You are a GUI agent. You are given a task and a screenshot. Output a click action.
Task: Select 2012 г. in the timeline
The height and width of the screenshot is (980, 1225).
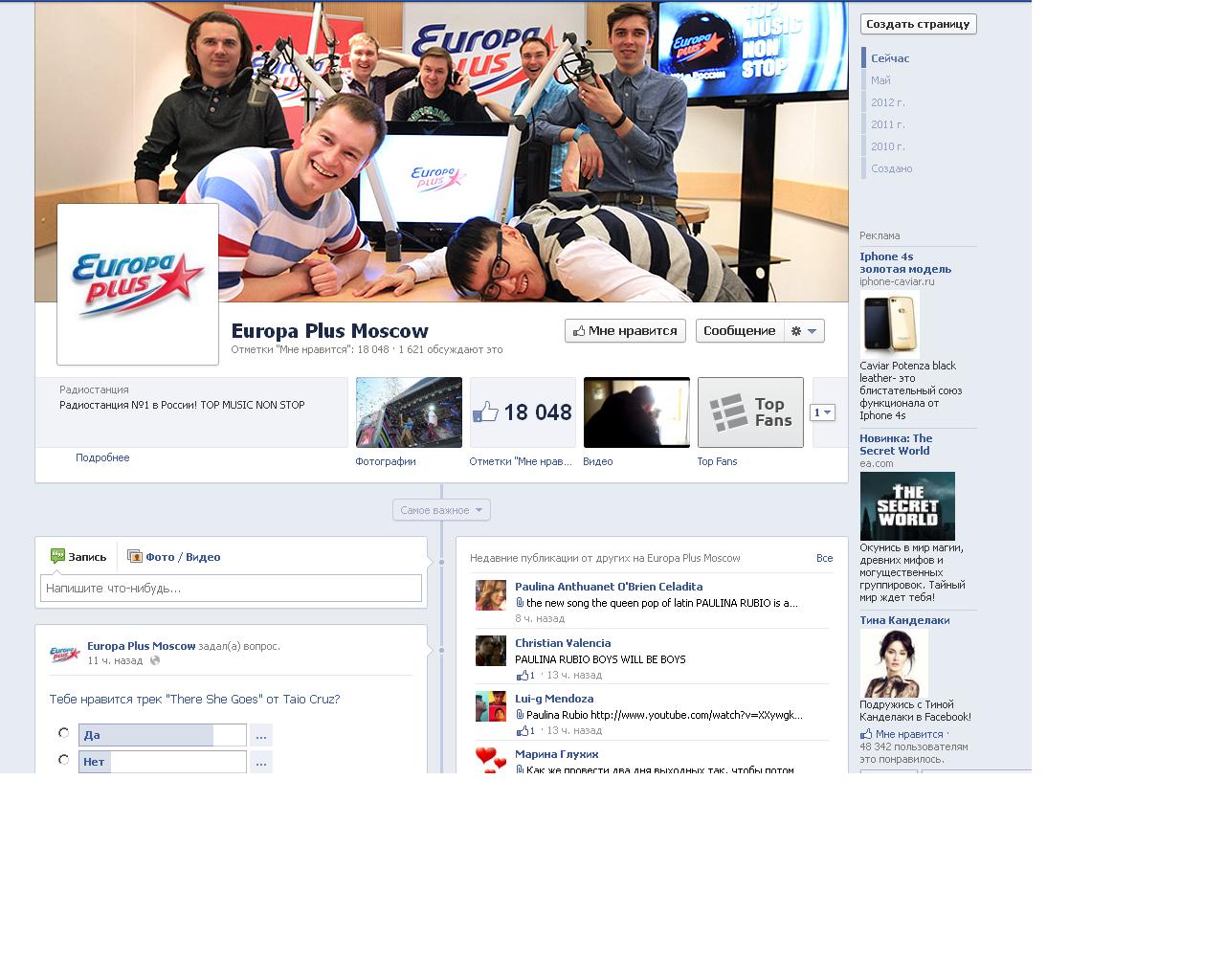[x=887, y=102]
